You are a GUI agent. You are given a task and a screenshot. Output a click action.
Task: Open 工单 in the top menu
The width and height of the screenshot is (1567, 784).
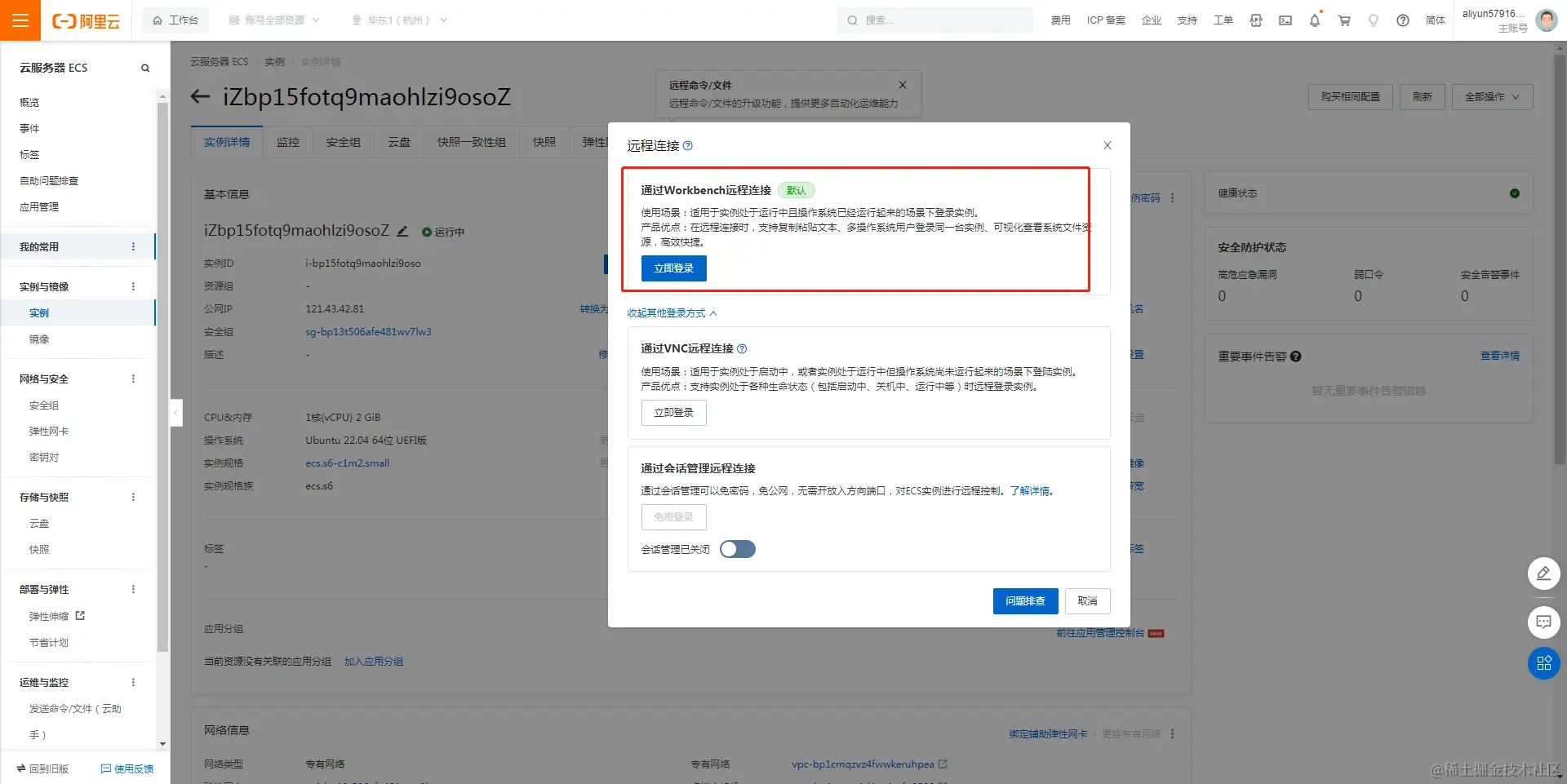point(1223,20)
